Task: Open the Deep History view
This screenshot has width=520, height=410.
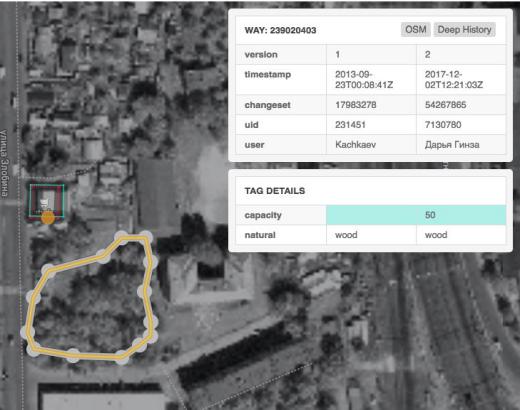Action: (x=464, y=30)
